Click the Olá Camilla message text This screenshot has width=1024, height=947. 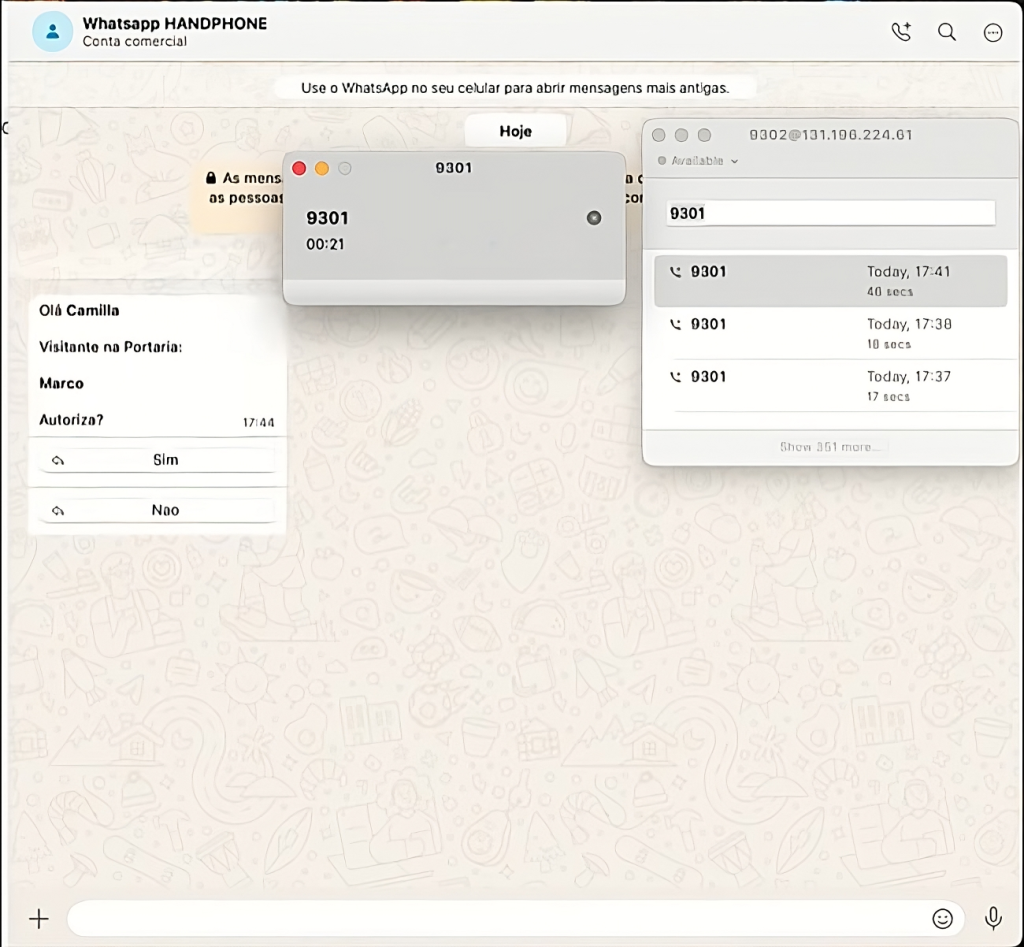[x=79, y=310]
